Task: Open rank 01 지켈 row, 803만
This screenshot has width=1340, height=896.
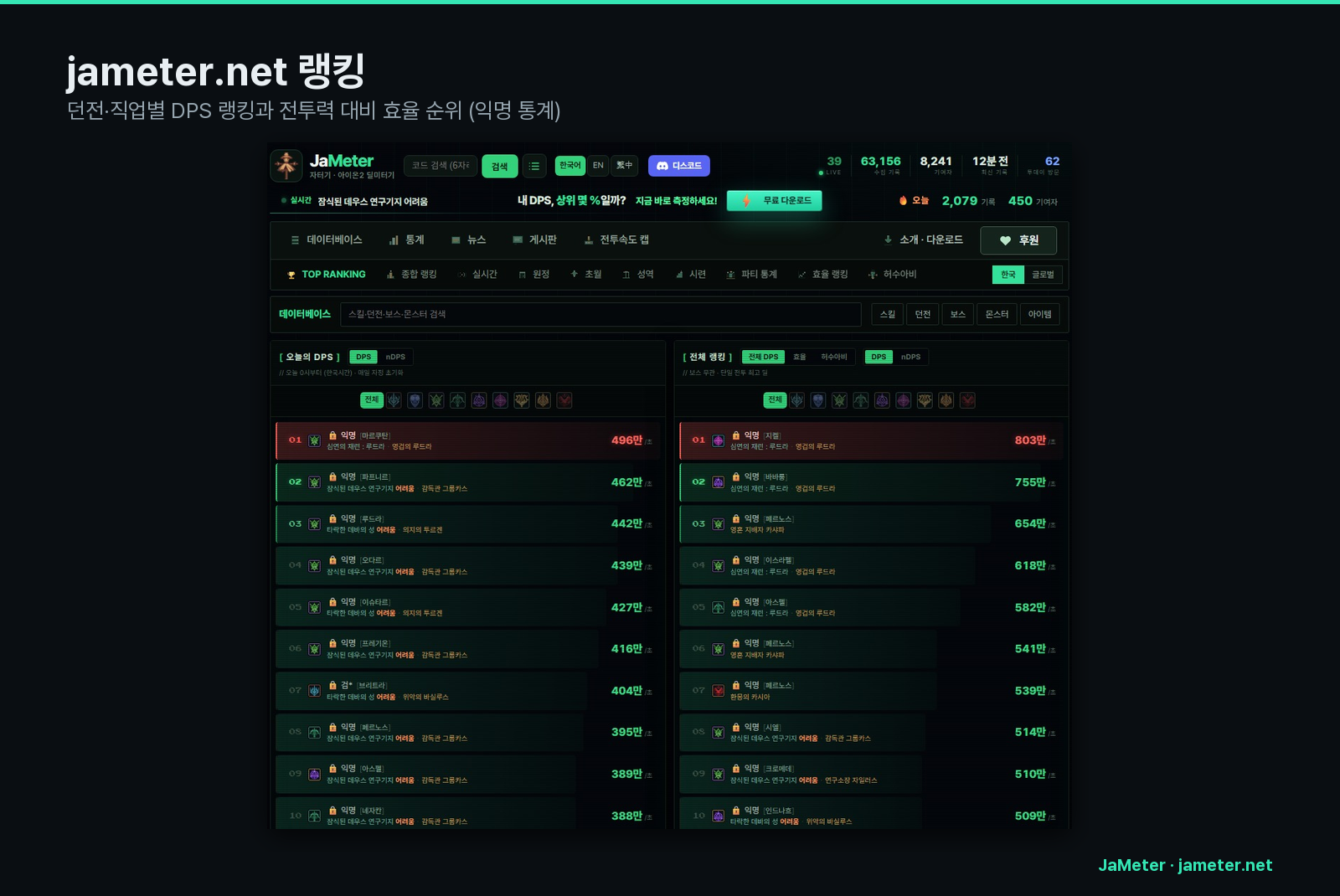Action: click(871, 440)
